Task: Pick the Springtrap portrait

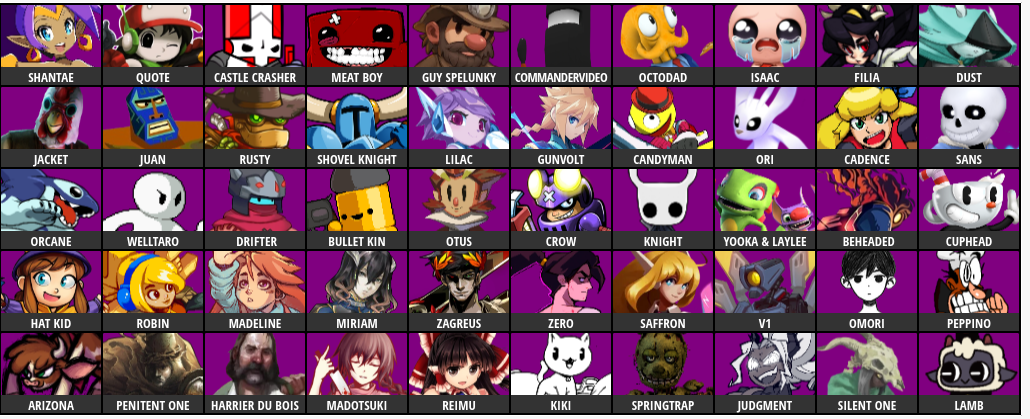Action: [x=663, y=373]
